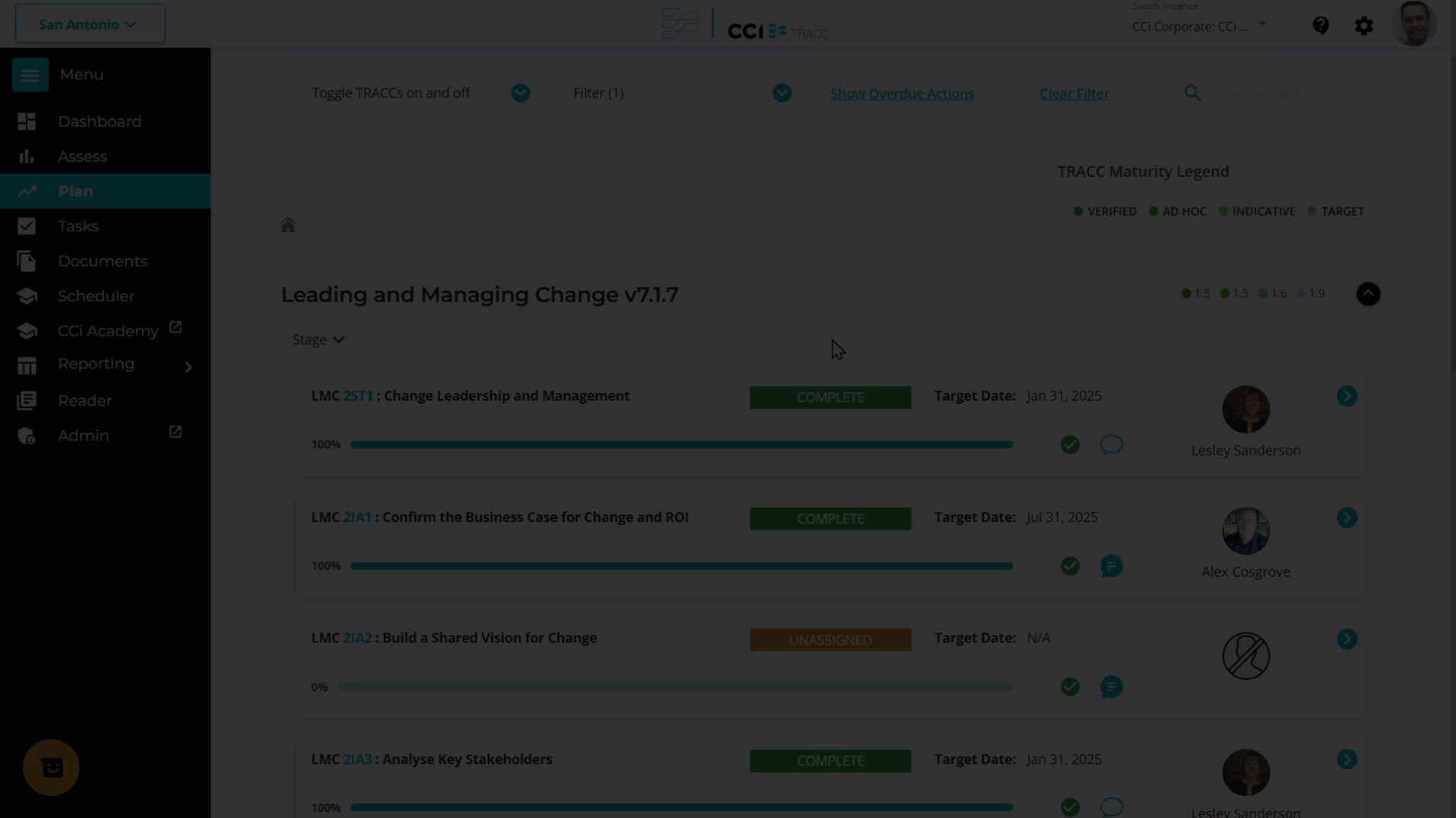
Task: Open the chatbot launcher icon
Action: 51,767
